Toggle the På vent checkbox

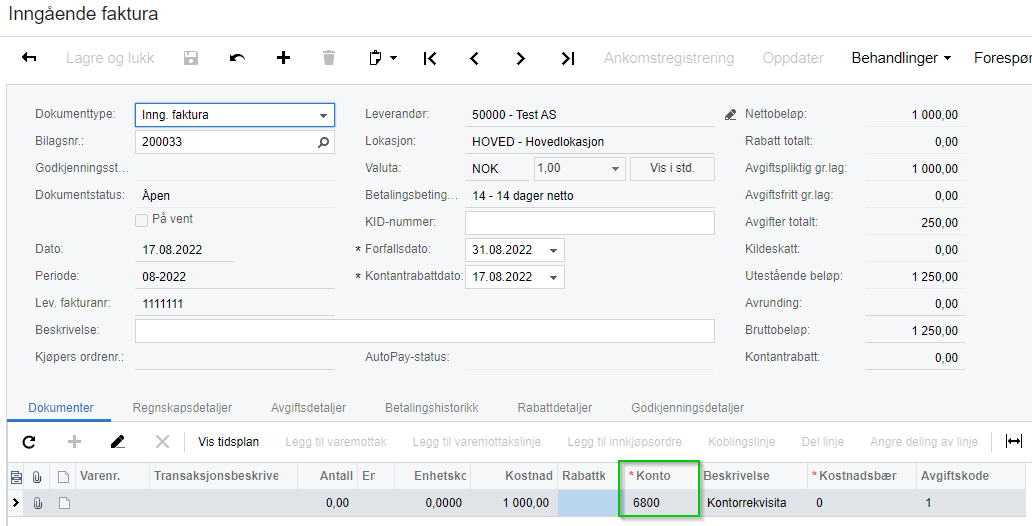(141, 220)
